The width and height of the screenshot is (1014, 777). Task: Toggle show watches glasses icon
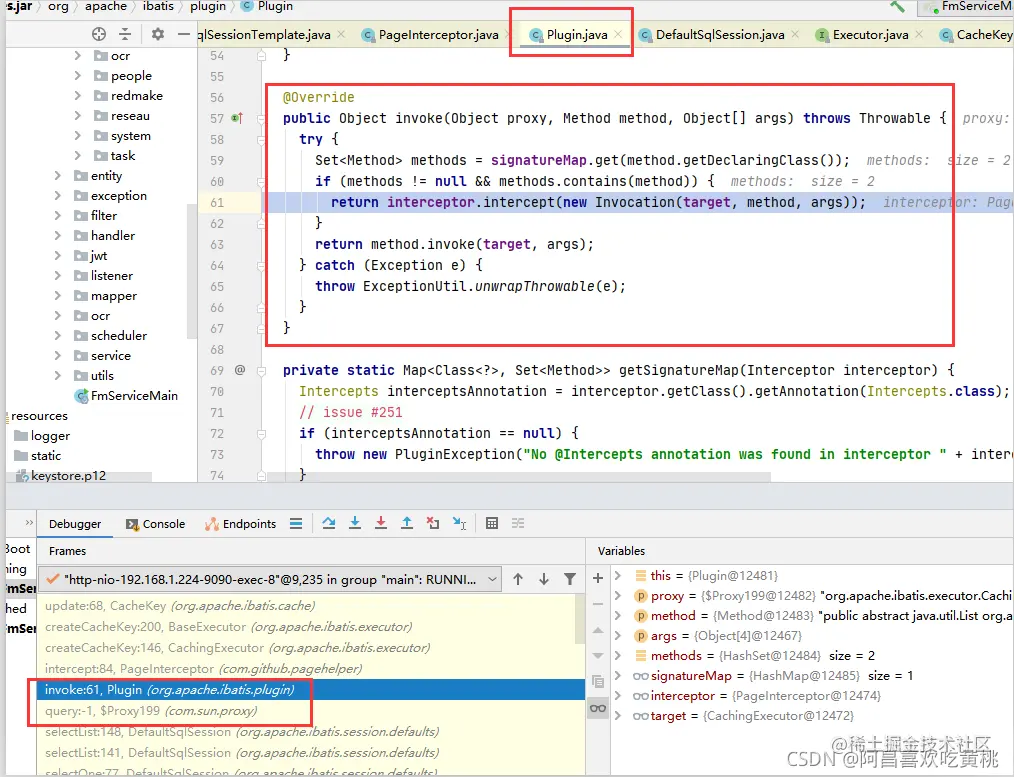(x=598, y=708)
